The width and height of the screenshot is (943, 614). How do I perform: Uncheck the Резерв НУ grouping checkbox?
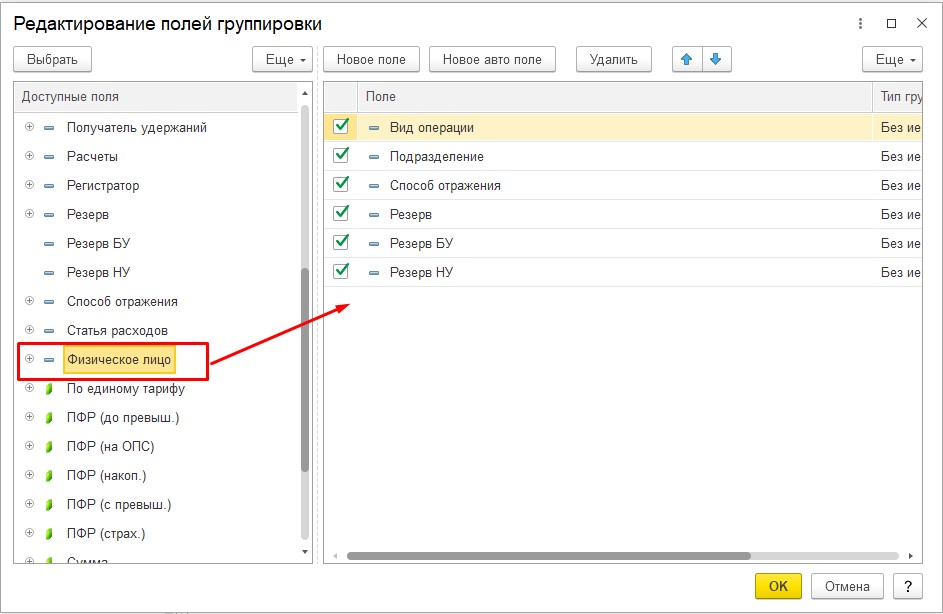[x=341, y=271]
